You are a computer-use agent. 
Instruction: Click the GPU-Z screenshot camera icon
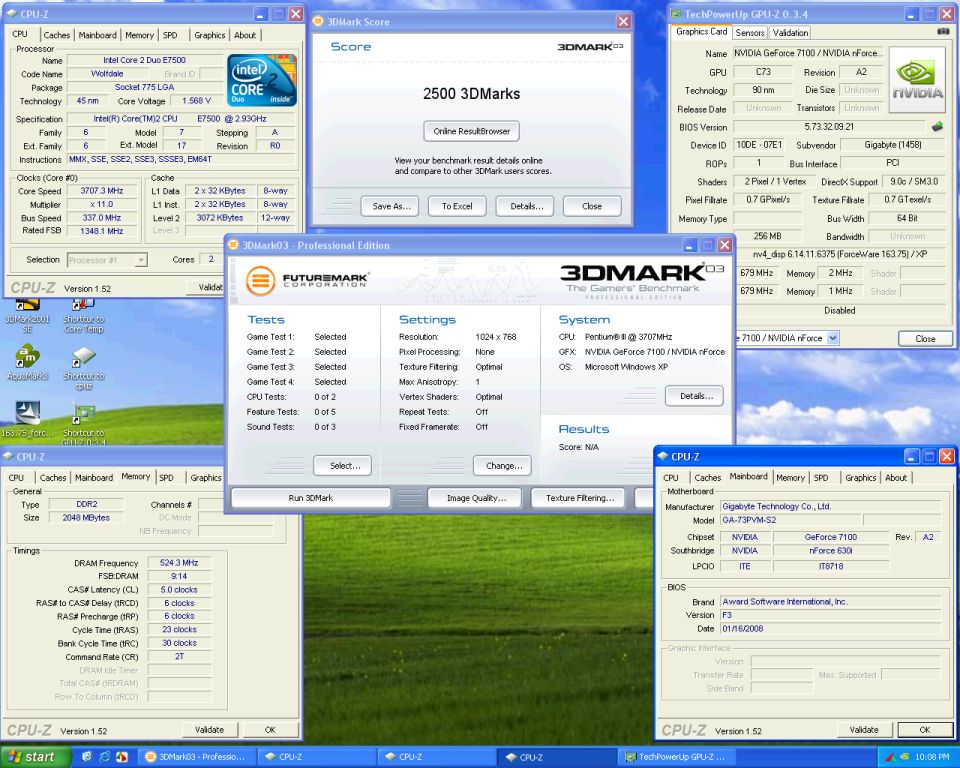(x=943, y=32)
